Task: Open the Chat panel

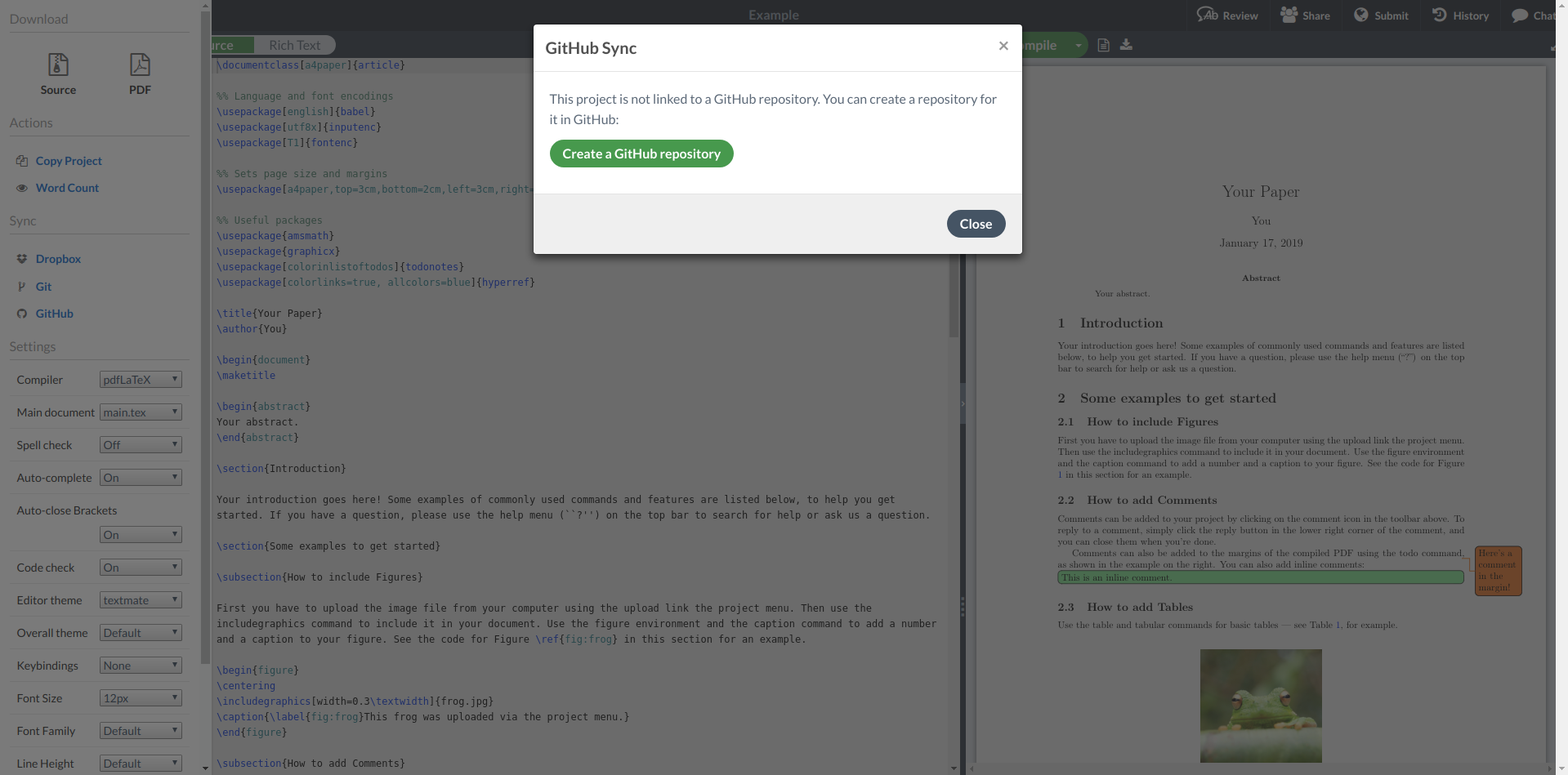Action: tap(1531, 15)
